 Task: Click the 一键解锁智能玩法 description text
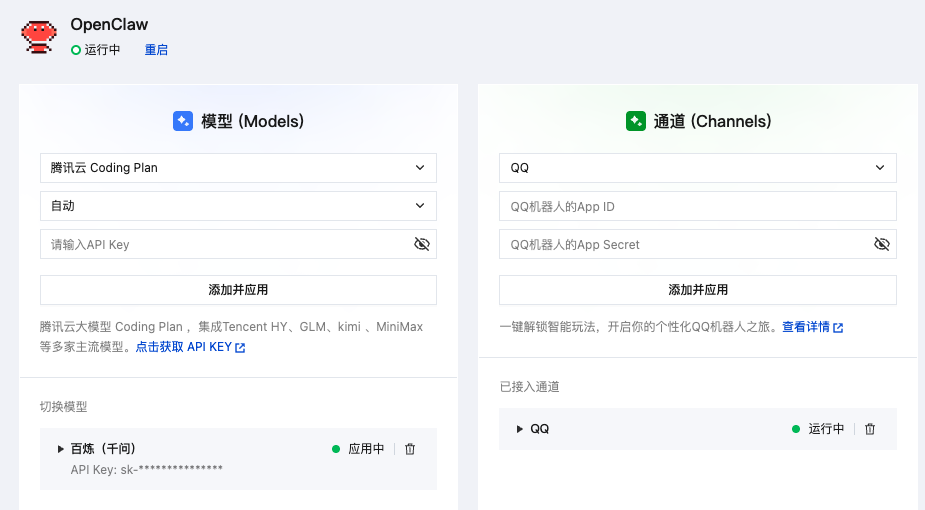point(639,327)
